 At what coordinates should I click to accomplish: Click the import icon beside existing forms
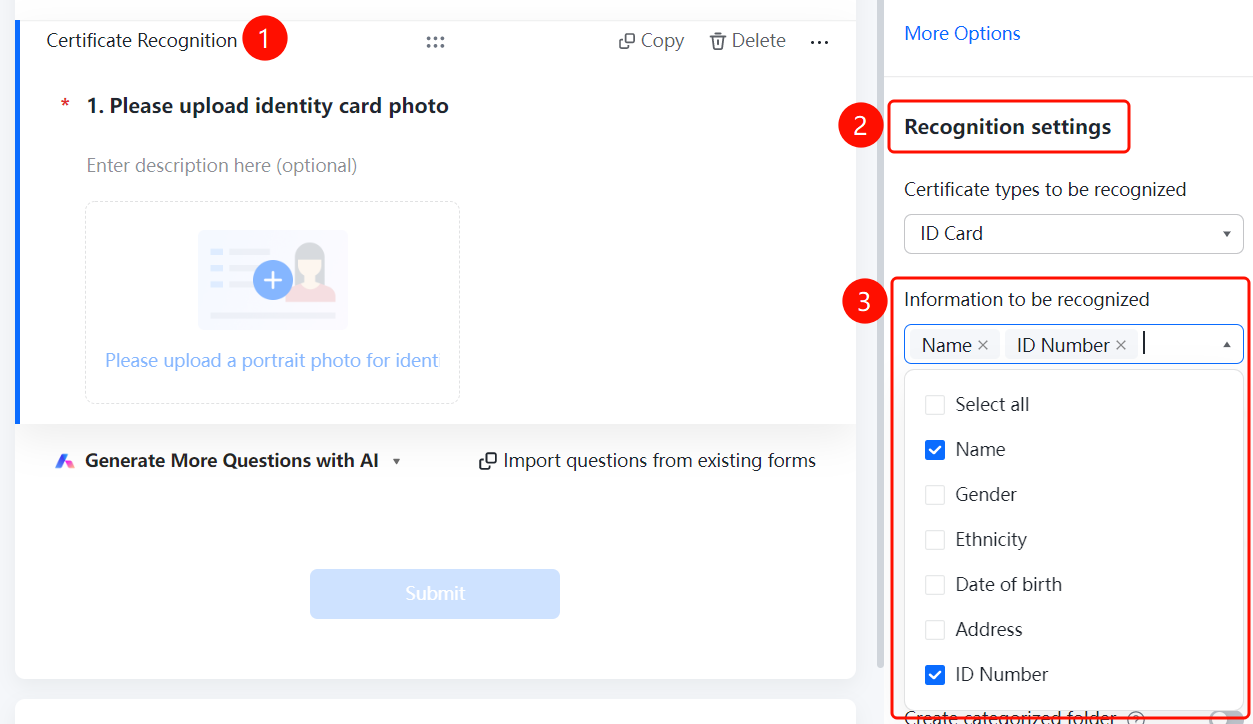488,461
